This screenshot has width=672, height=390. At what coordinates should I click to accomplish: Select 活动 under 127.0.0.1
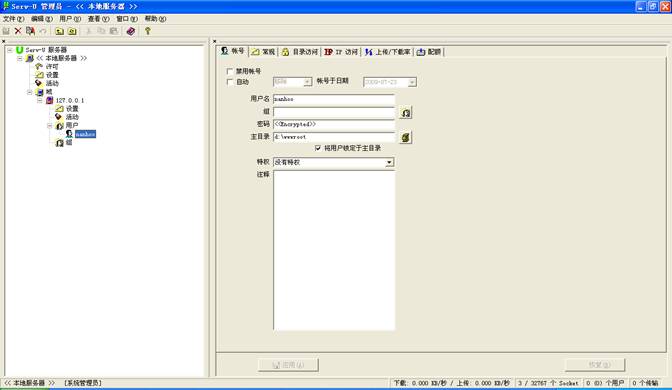coord(72,117)
